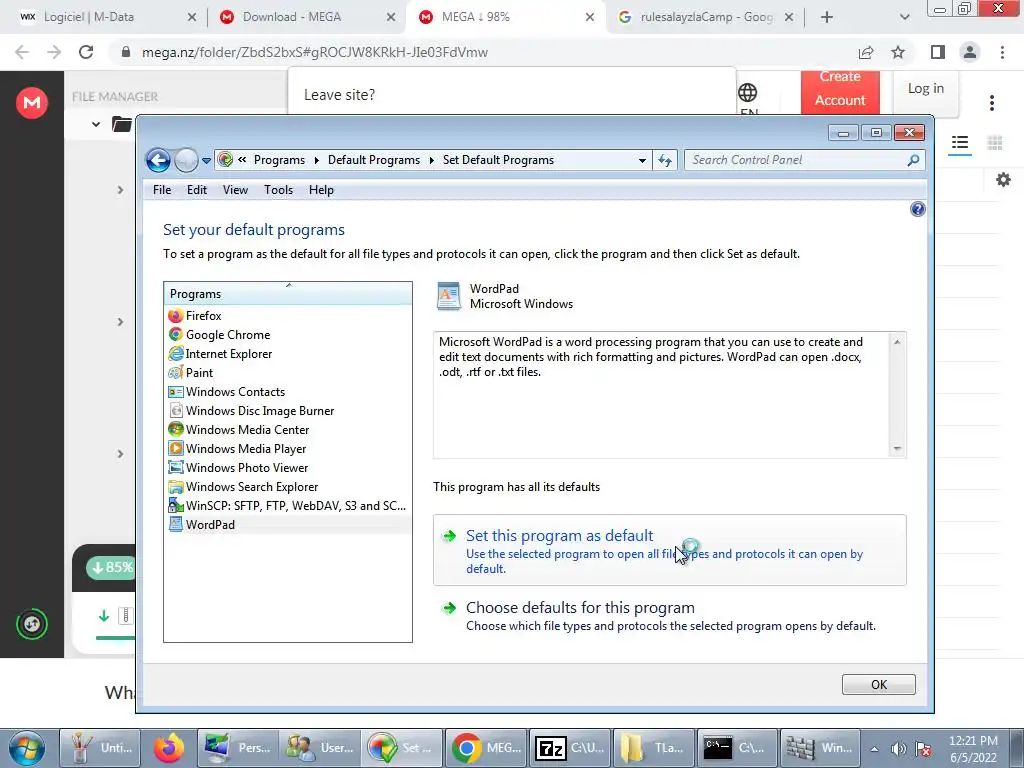The height and width of the screenshot is (768, 1024).
Task: Open the Tools menu
Action: click(278, 190)
